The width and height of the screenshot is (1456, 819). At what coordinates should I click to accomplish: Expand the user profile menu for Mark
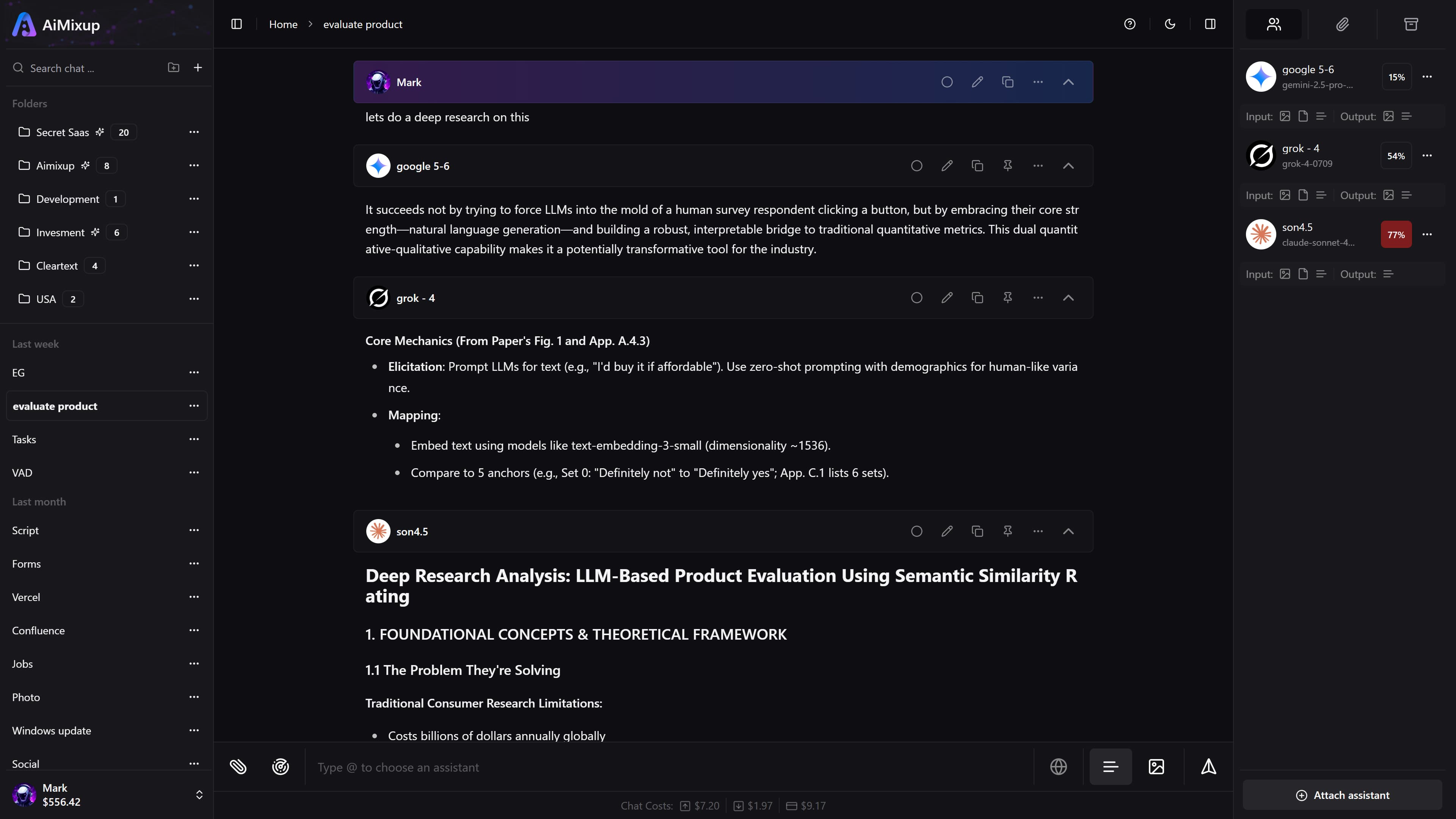click(199, 794)
